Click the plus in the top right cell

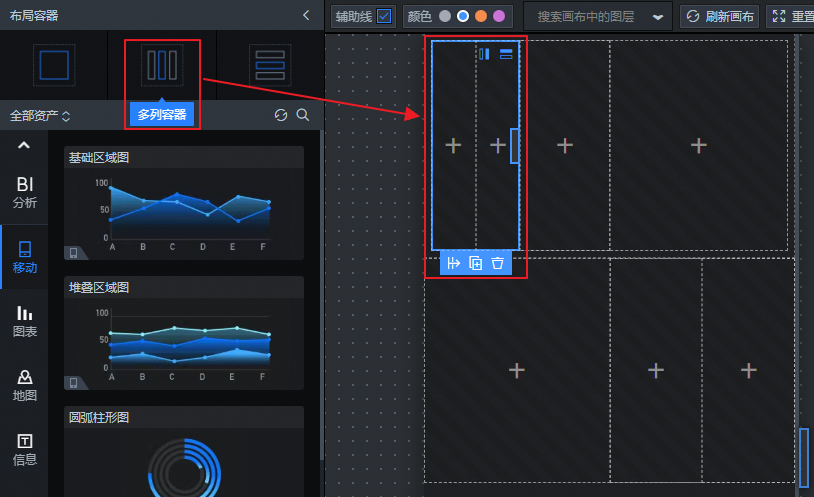(699, 145)
